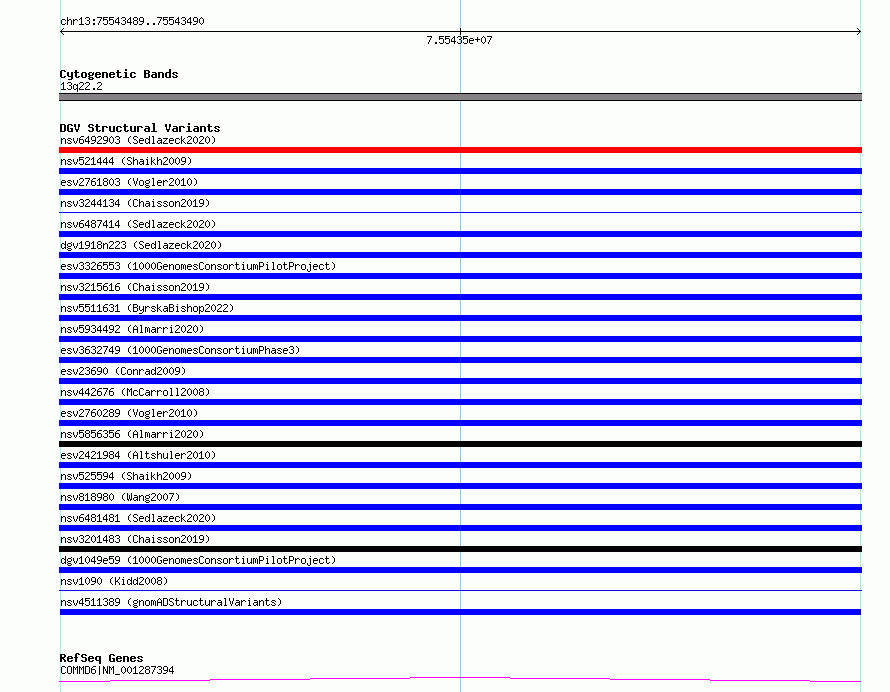Select variant esv2761803 (Vogler2010)

129,182
